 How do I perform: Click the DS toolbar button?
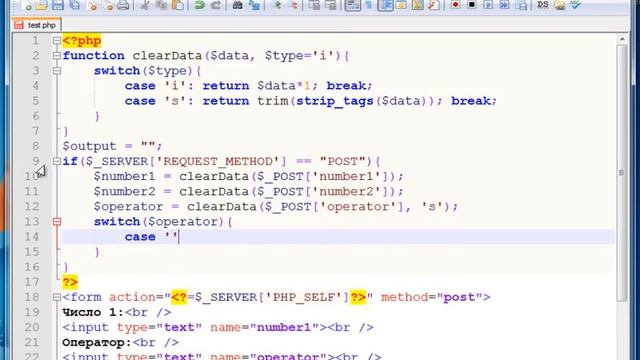(543, 5)
